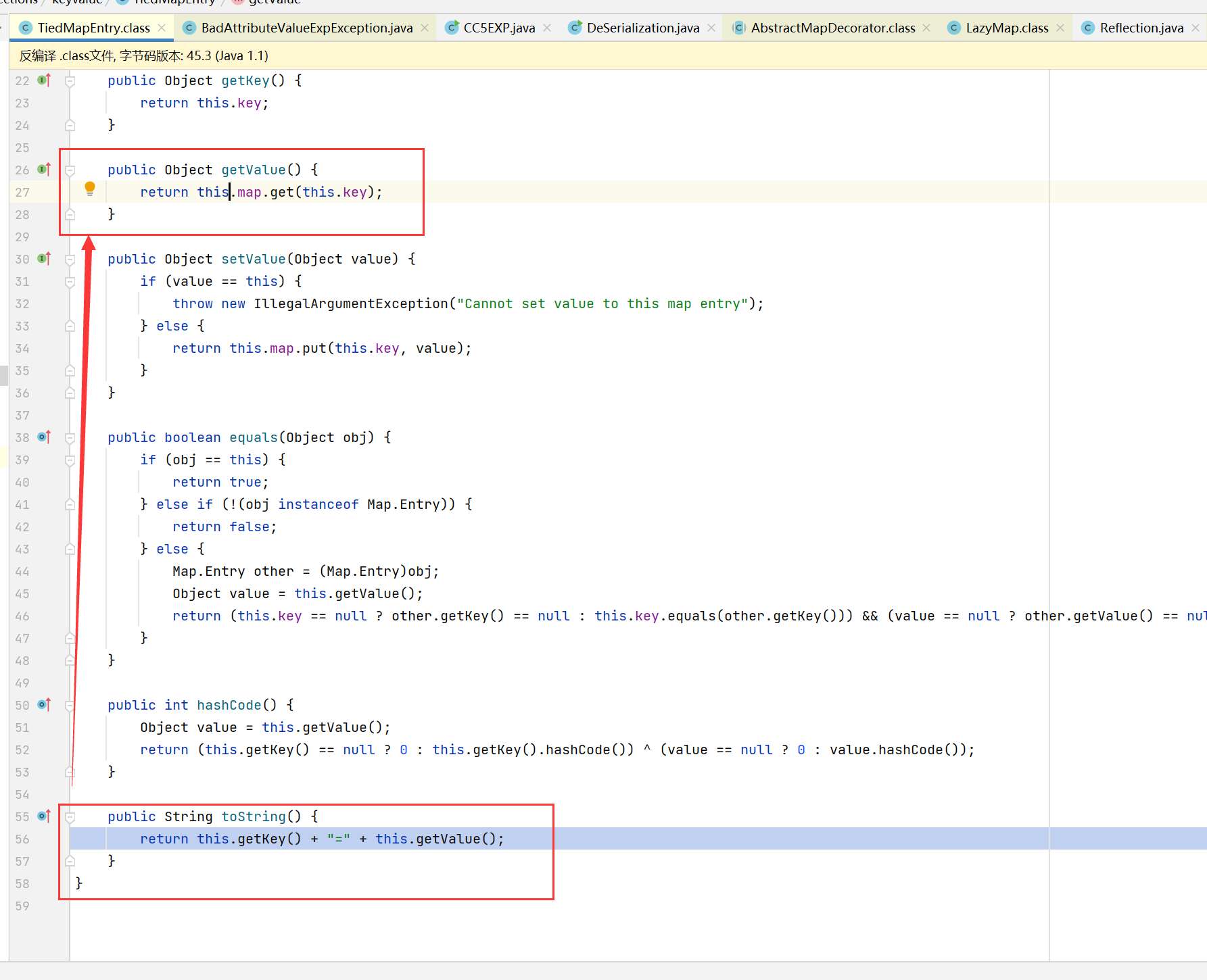Close the BadAttributeValueExpException.java tab
The height and width of the screenshot is (980, 1207).
click(425, 28)
